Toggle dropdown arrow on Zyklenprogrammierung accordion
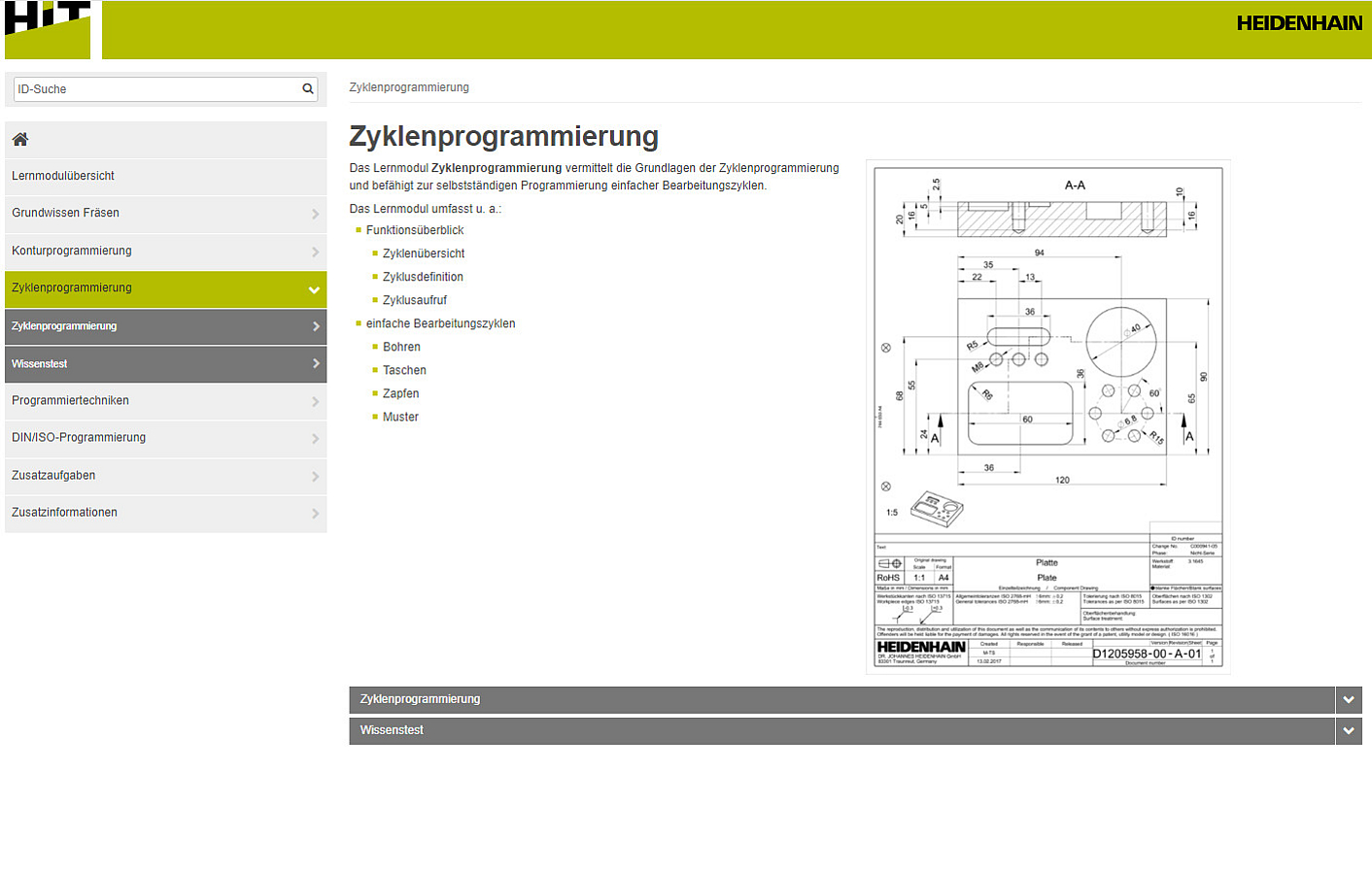The image size is (1372, 875). coord(1349,700)
